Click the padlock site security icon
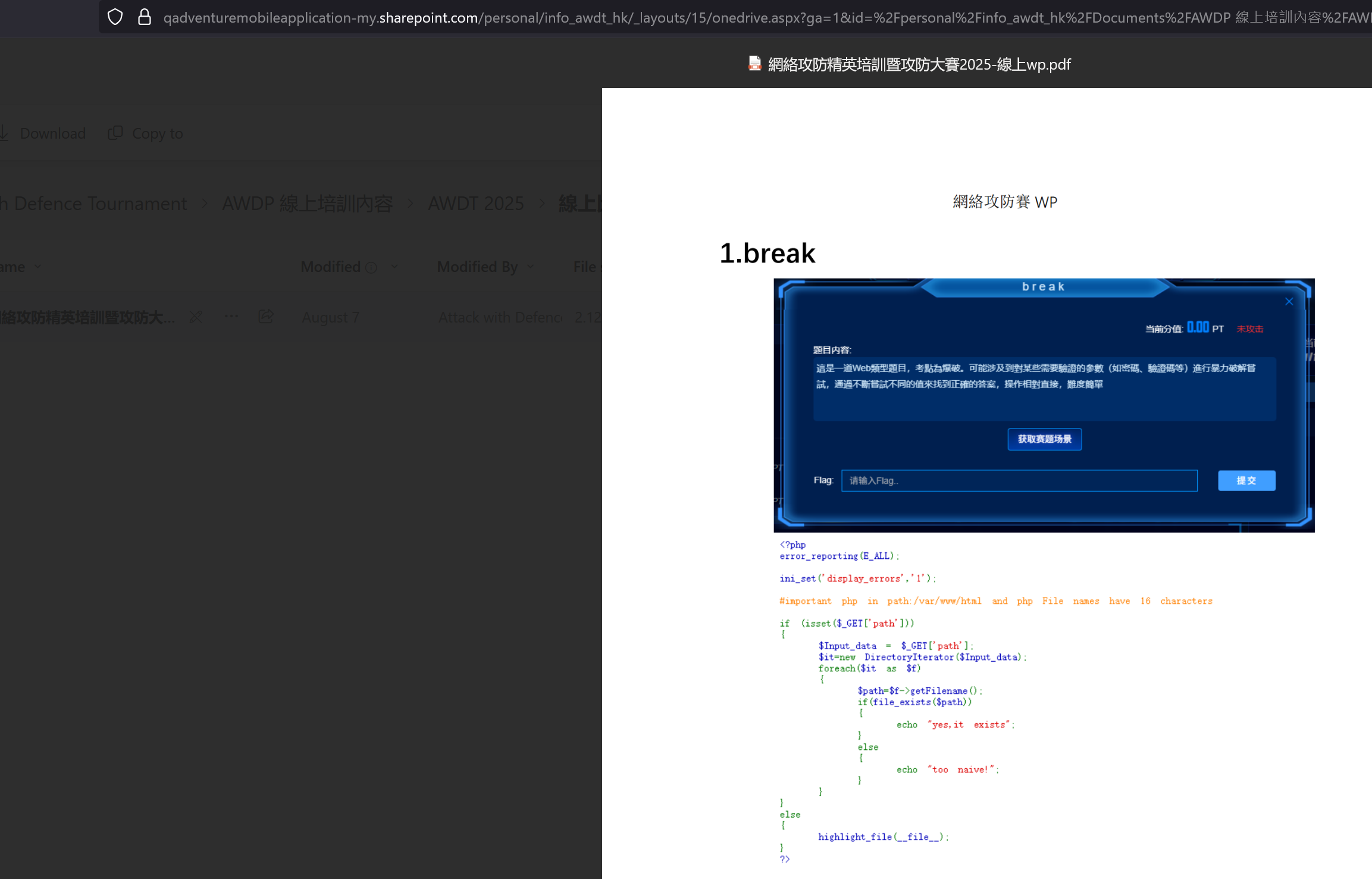The width and height of the screenshot is (1372, 879). (x=144, y=17)
